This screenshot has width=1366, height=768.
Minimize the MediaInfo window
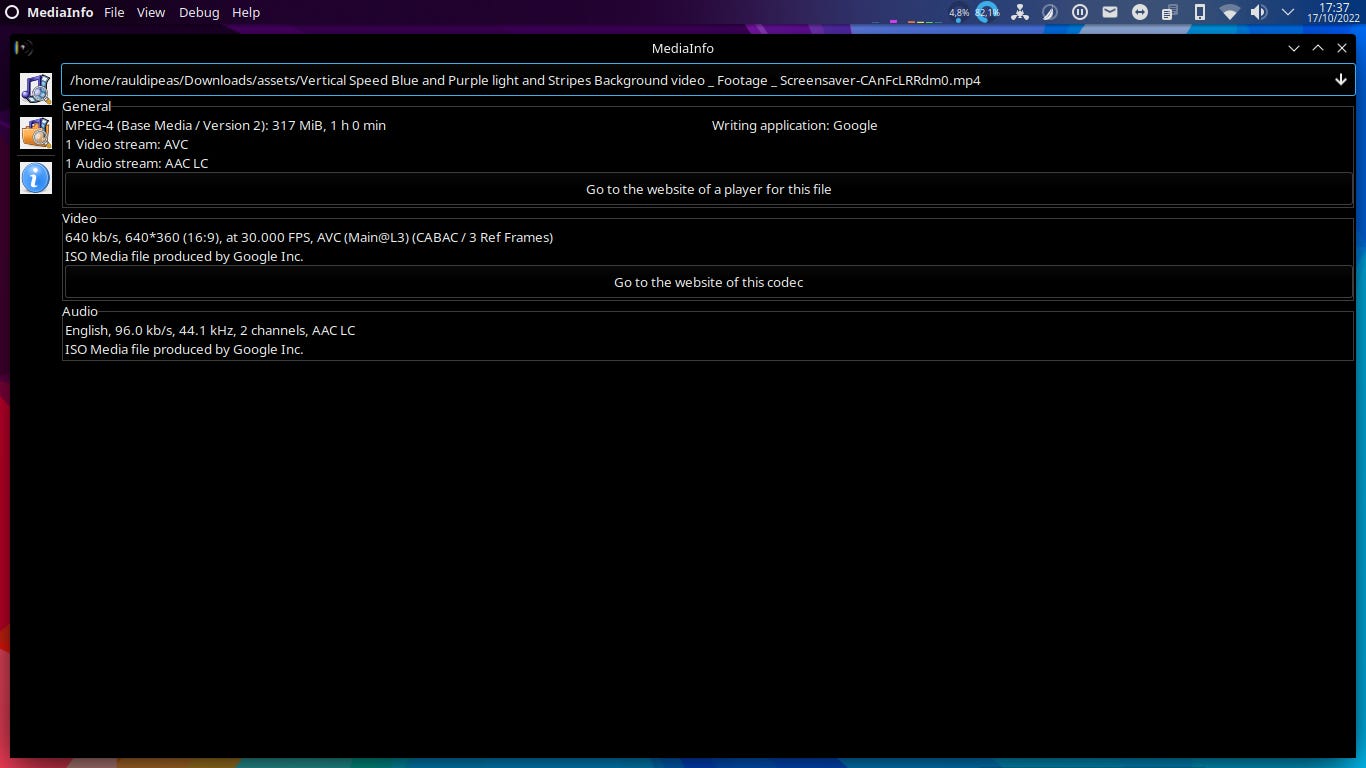1294,48
